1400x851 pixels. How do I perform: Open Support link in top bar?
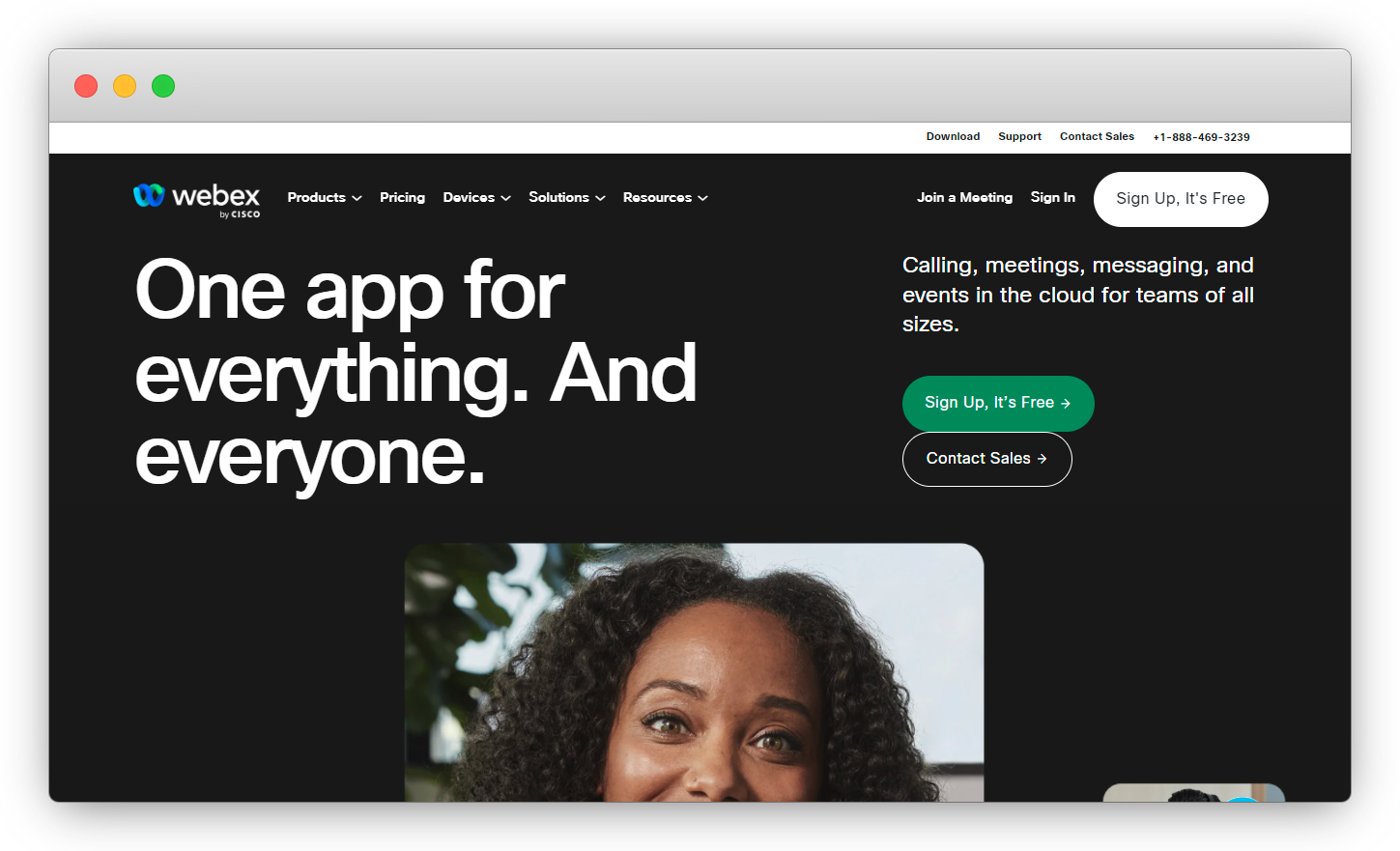tap(1019, 137)
